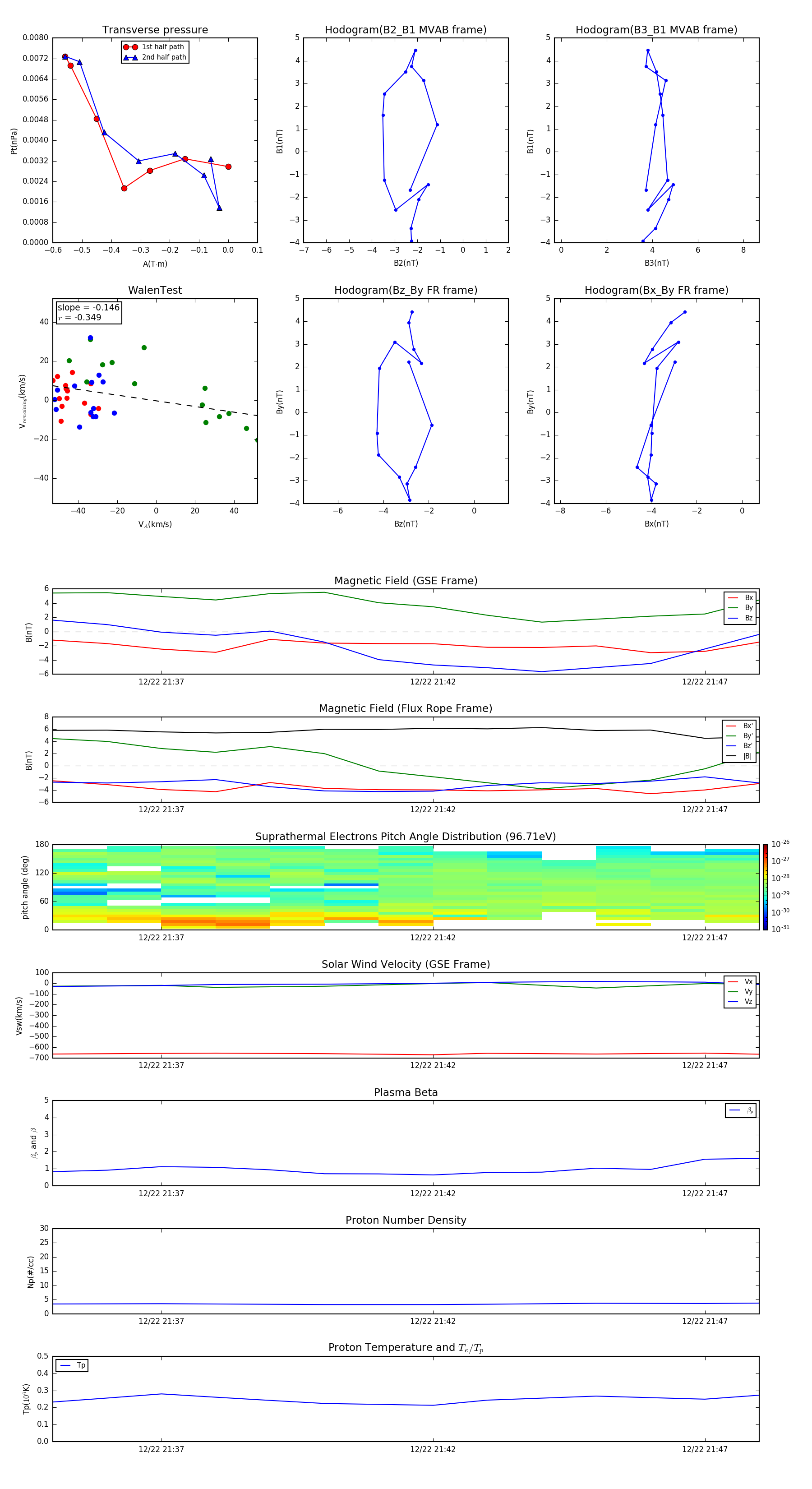Click the 'Vsw(km/s)' axis label
812x1489 pixels.
point(19,1015)
